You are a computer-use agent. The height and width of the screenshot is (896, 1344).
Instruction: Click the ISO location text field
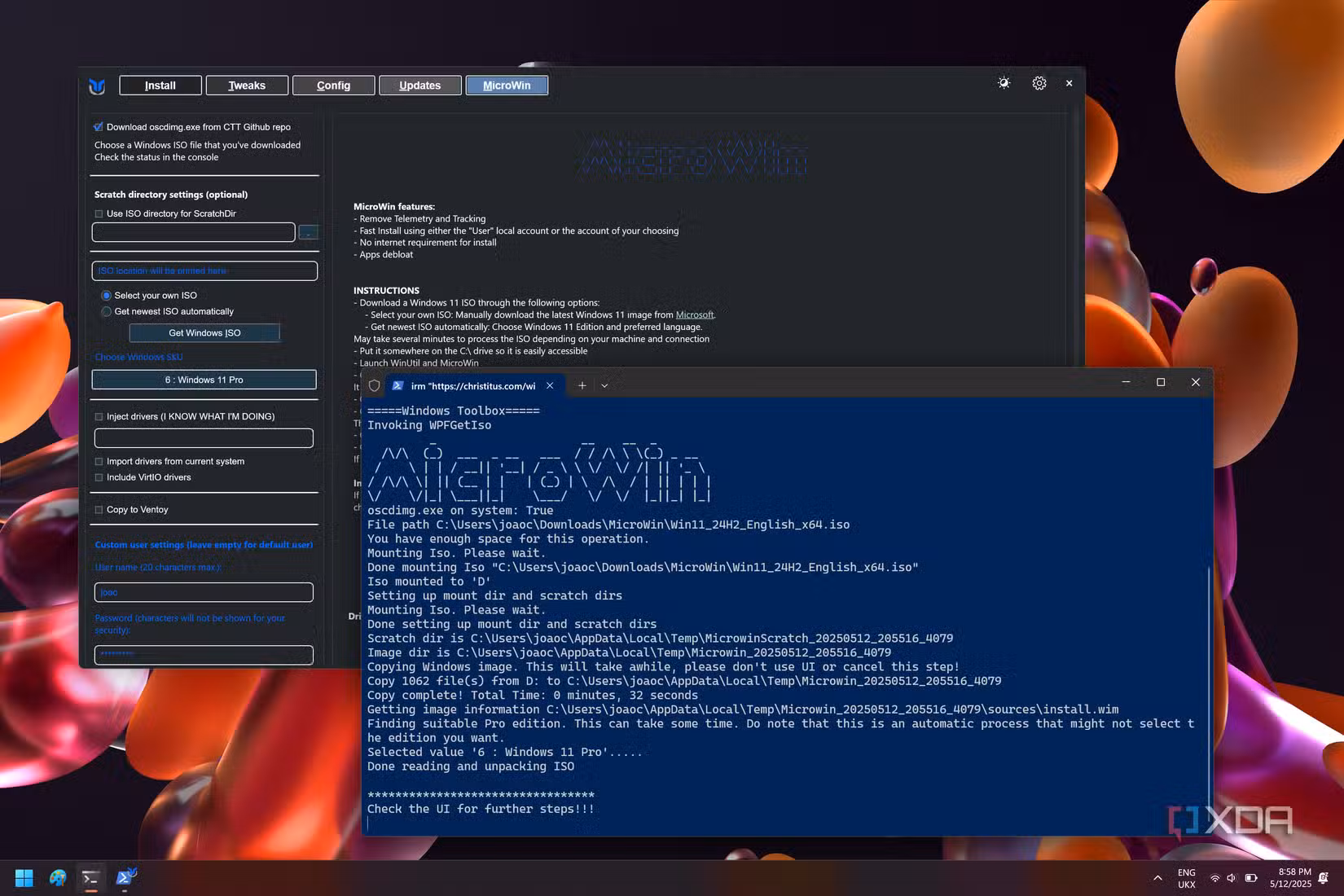[x=204, y=271]
